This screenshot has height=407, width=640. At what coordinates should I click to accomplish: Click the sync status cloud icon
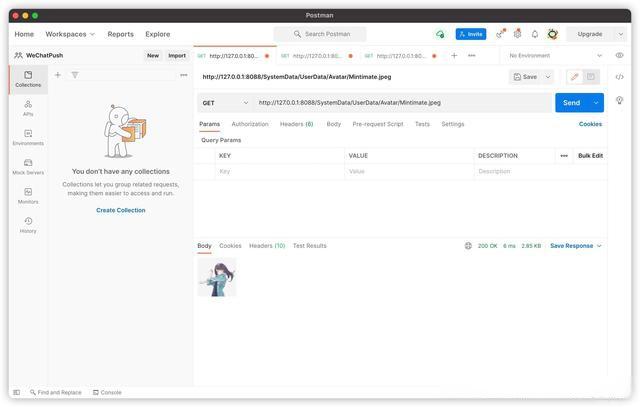click(x=440, y=34)
